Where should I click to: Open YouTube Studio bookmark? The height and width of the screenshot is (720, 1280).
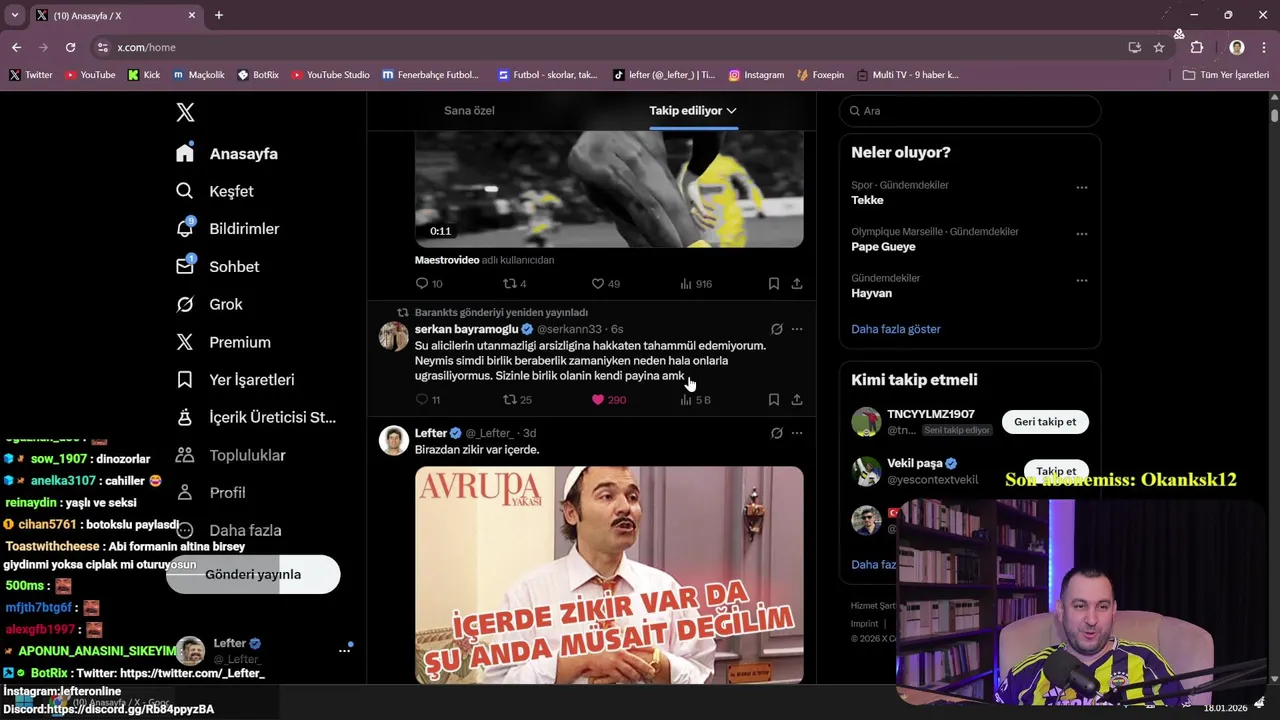[330, 75]
